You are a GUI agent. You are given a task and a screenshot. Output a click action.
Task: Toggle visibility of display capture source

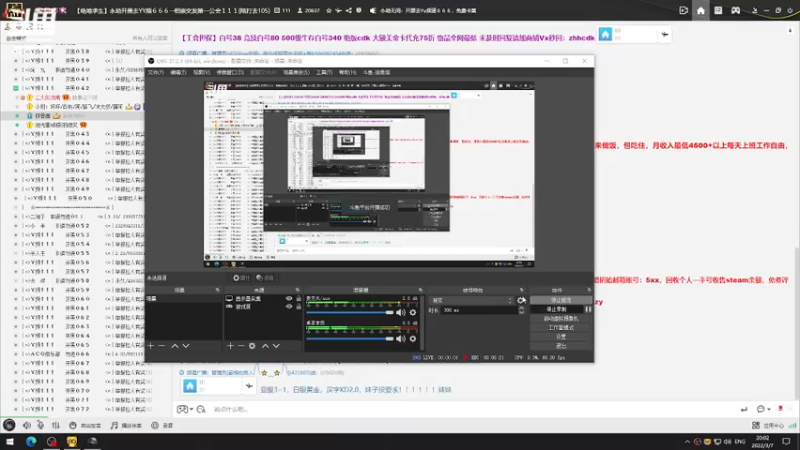coord(289,298)
